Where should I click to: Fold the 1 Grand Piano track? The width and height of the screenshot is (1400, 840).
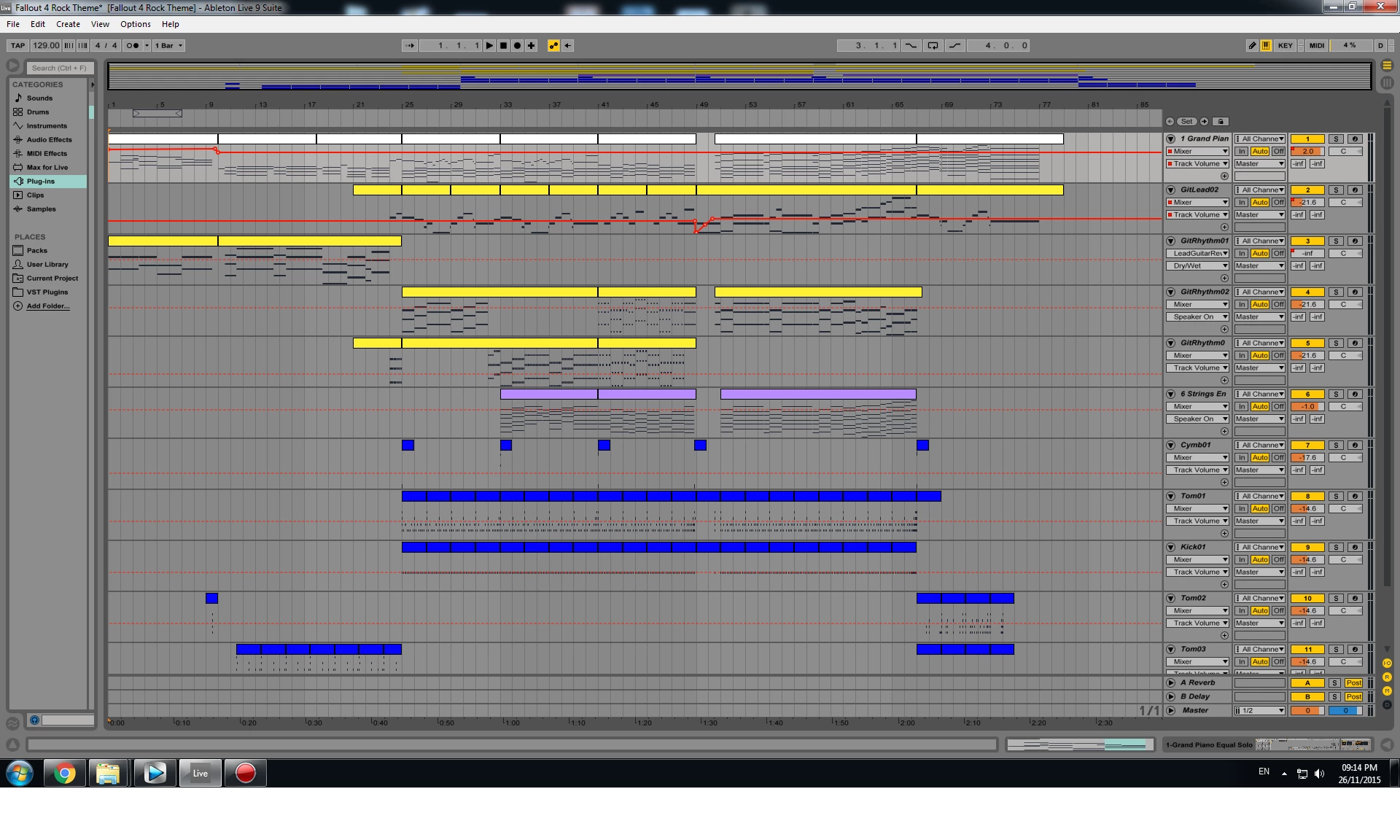point(1170,139)
